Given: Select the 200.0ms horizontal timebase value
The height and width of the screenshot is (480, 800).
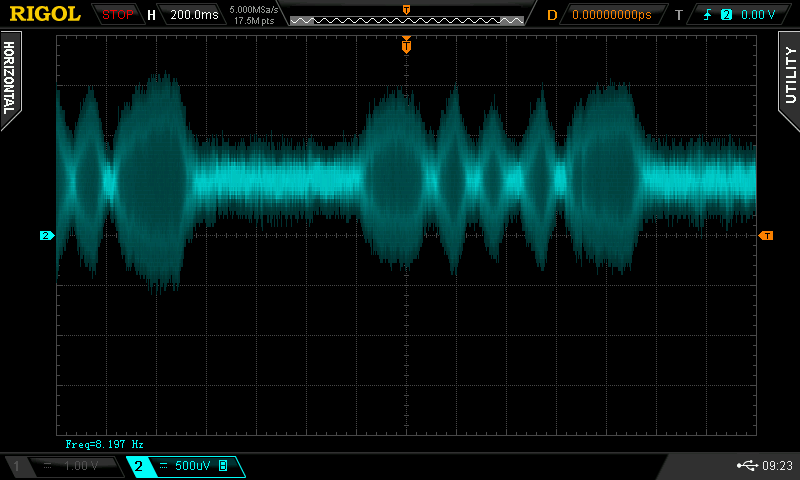Looking at the screenshot, I should (194, 15).
